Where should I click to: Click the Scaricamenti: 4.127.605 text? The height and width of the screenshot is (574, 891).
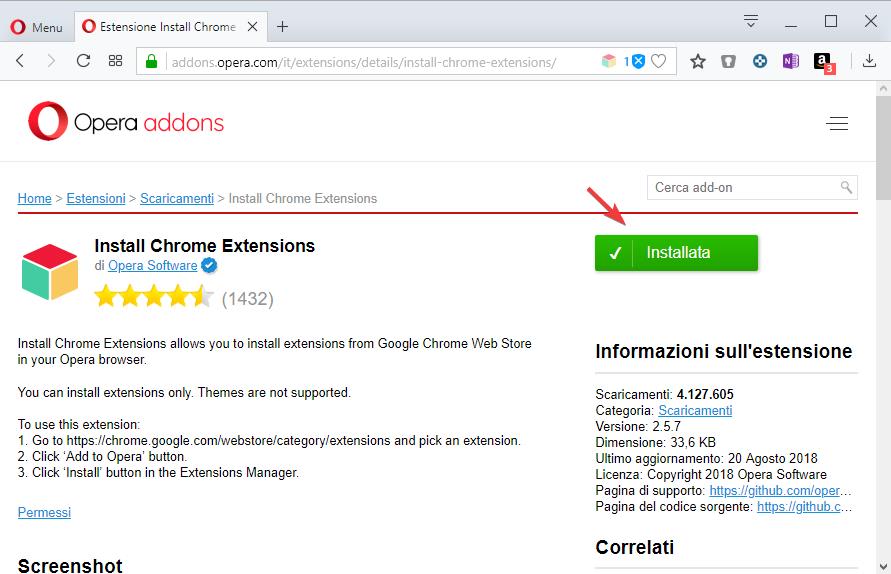(664, 394)
